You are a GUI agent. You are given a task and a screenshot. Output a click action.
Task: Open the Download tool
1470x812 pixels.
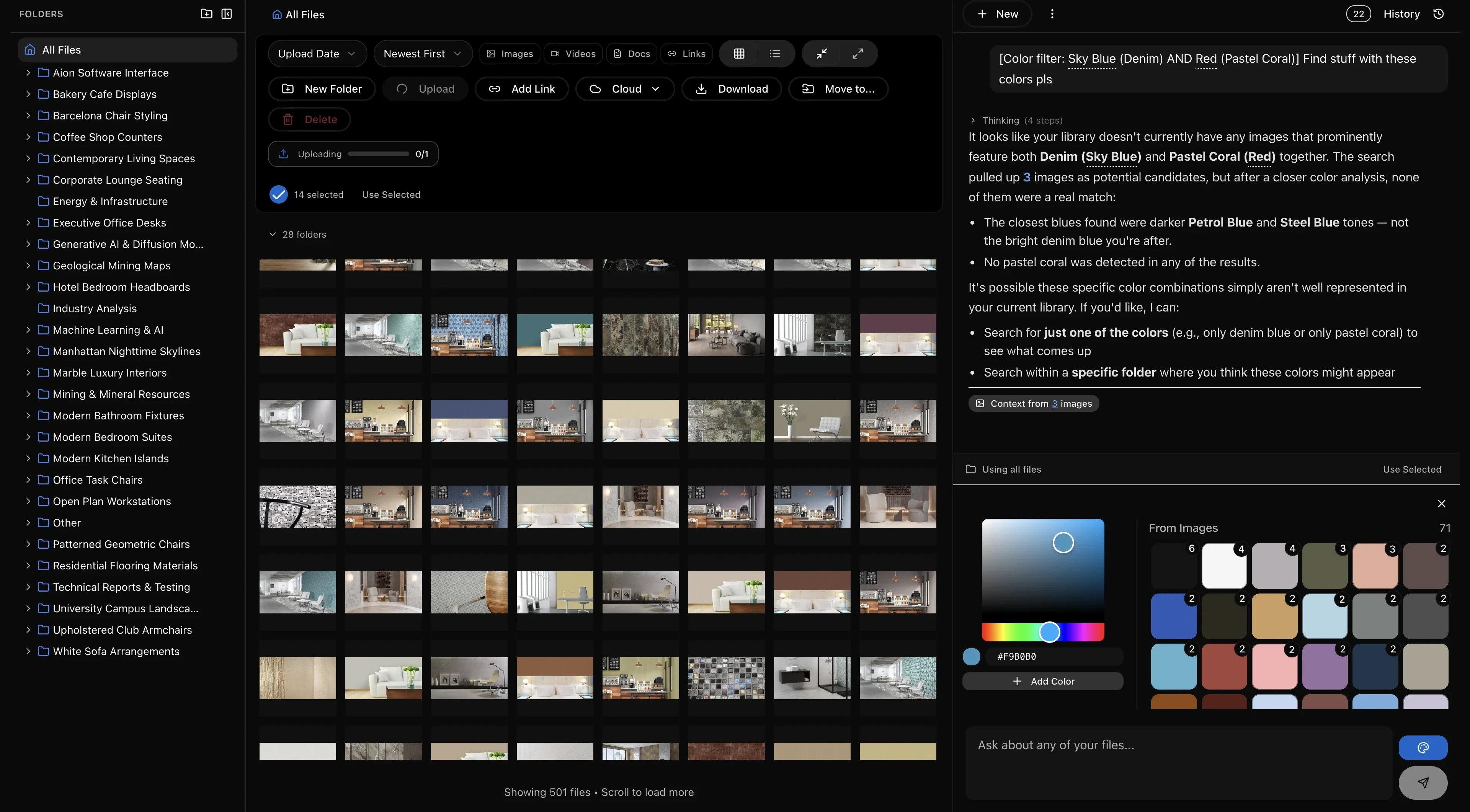(732, 88)
